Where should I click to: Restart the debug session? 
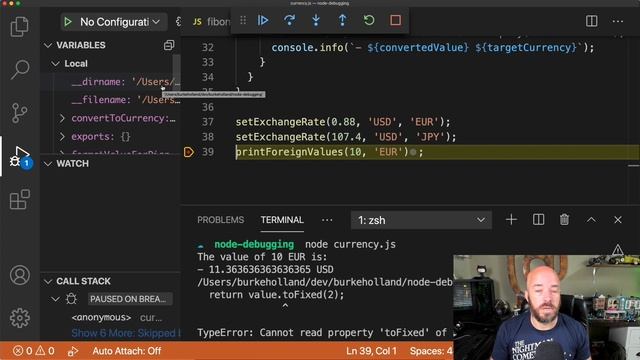coord(369,20)
